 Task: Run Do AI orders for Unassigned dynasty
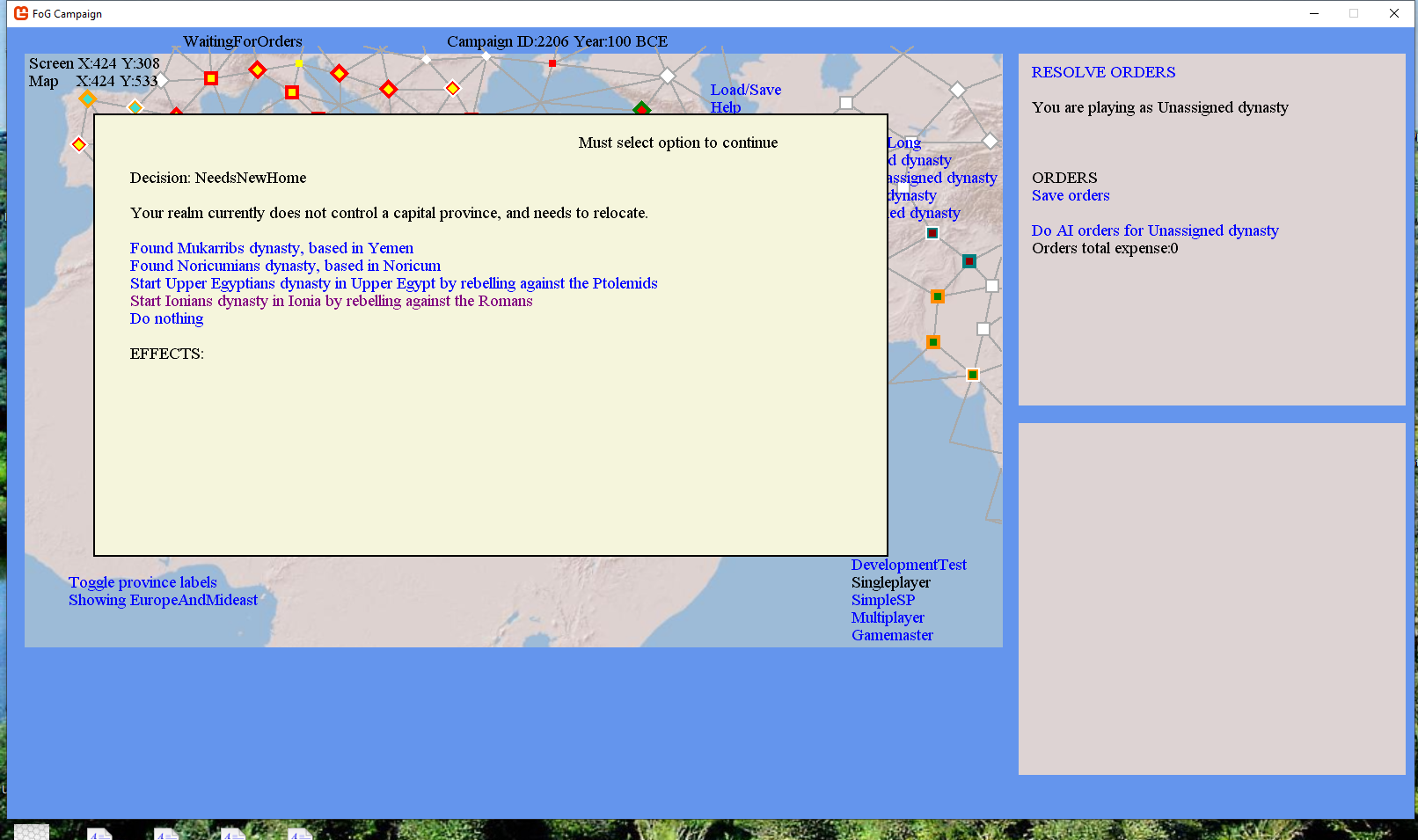pos(1155,230)
